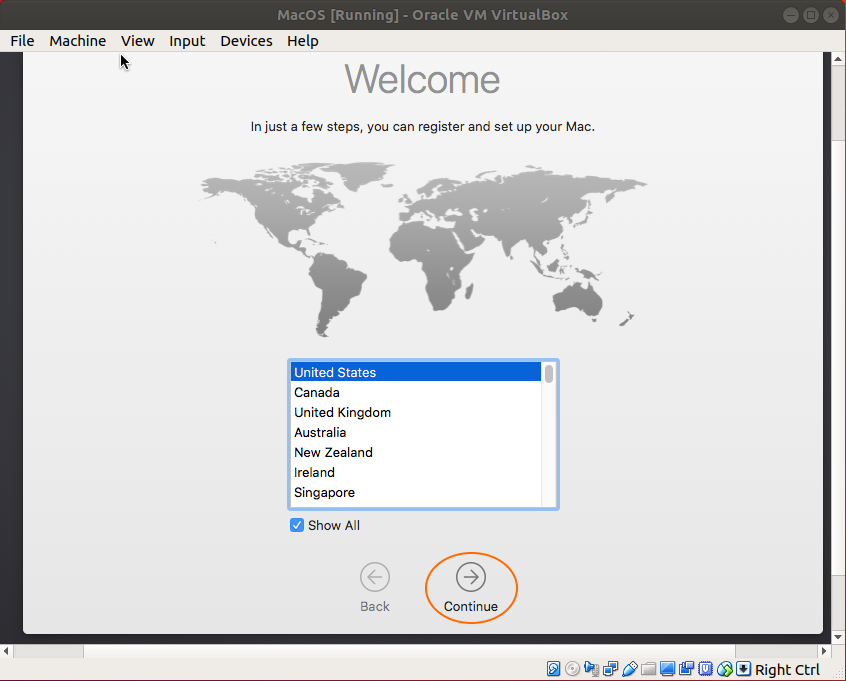Select United States in the country list

point(416,372)
